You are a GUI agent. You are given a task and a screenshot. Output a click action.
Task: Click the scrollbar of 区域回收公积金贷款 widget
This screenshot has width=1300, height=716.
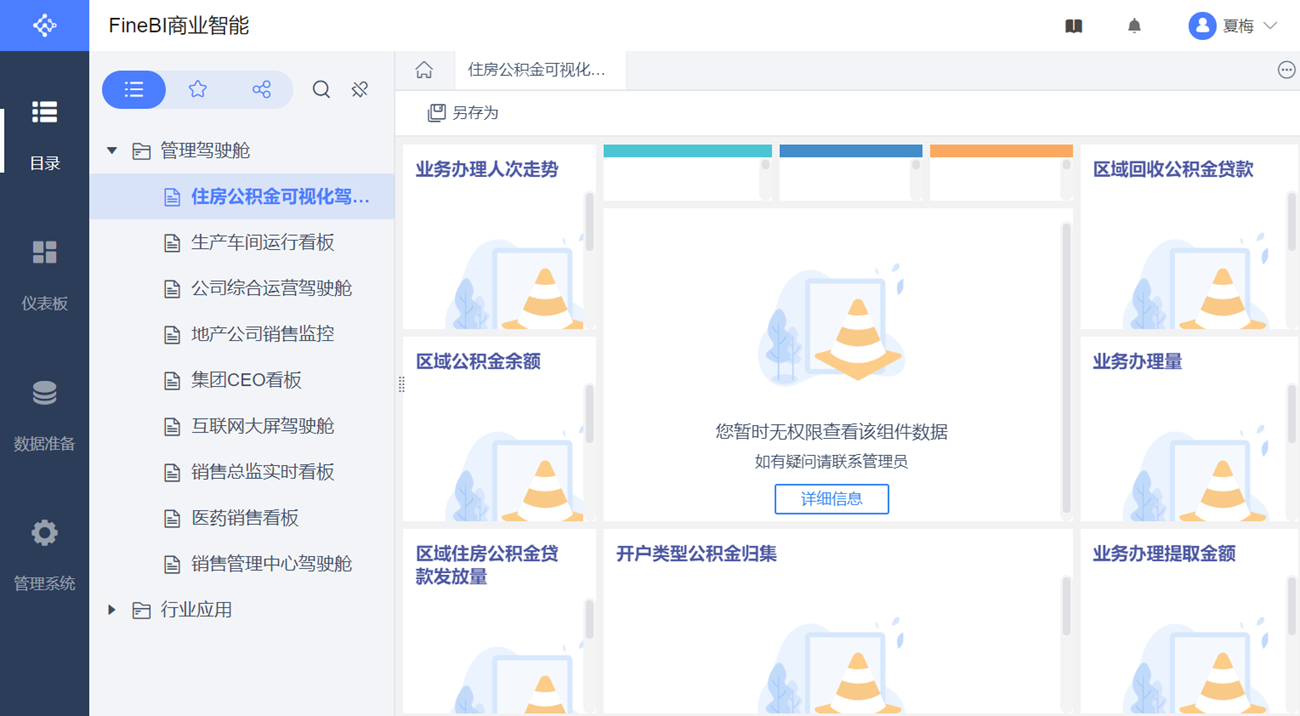point(1292,222)
